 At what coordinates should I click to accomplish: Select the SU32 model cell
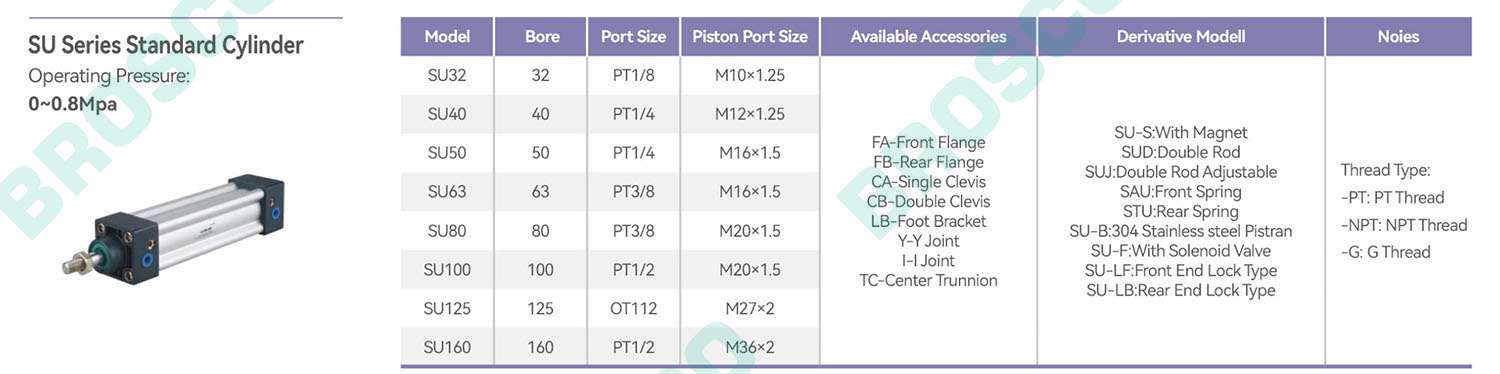pos(447,75)
